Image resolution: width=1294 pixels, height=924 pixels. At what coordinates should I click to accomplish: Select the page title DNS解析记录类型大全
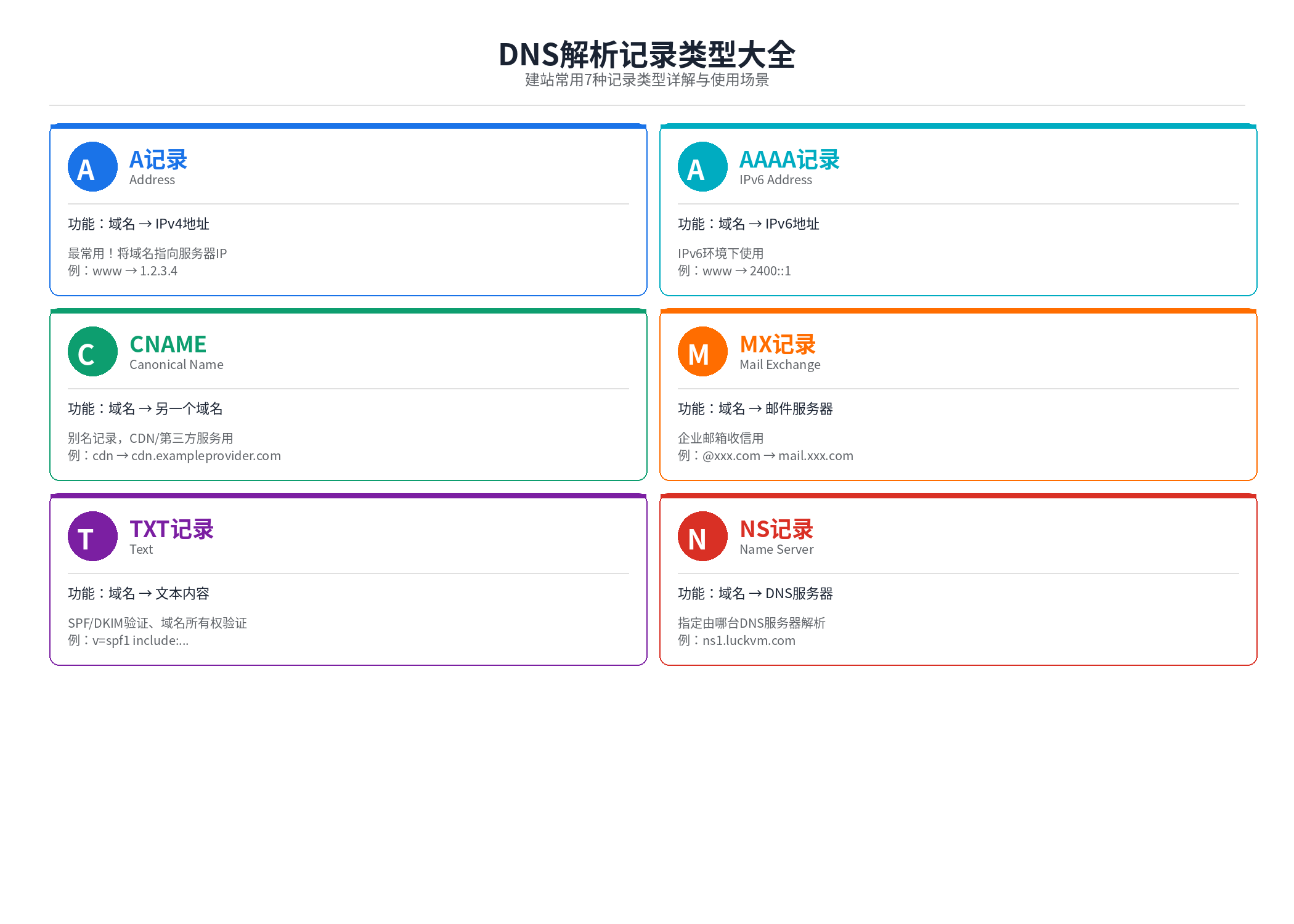pyautogui.click(x=647, y=54)
